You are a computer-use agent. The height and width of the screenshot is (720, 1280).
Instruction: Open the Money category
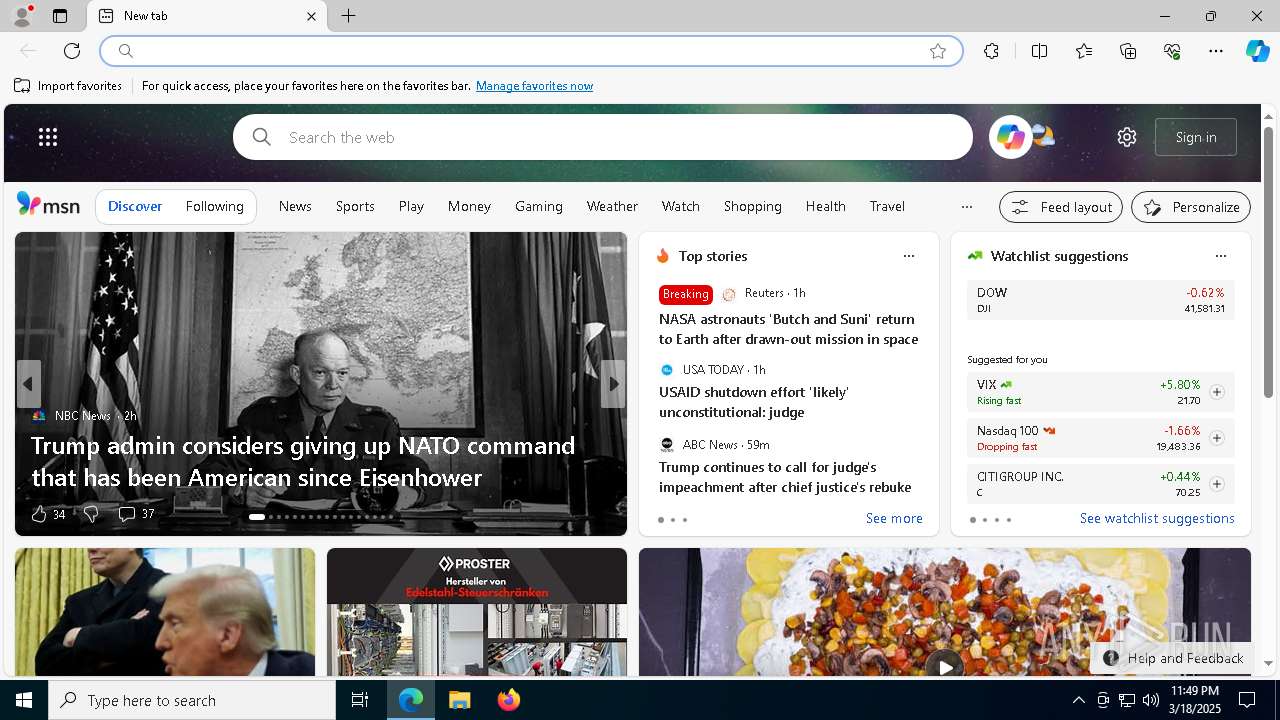[469, 206]
